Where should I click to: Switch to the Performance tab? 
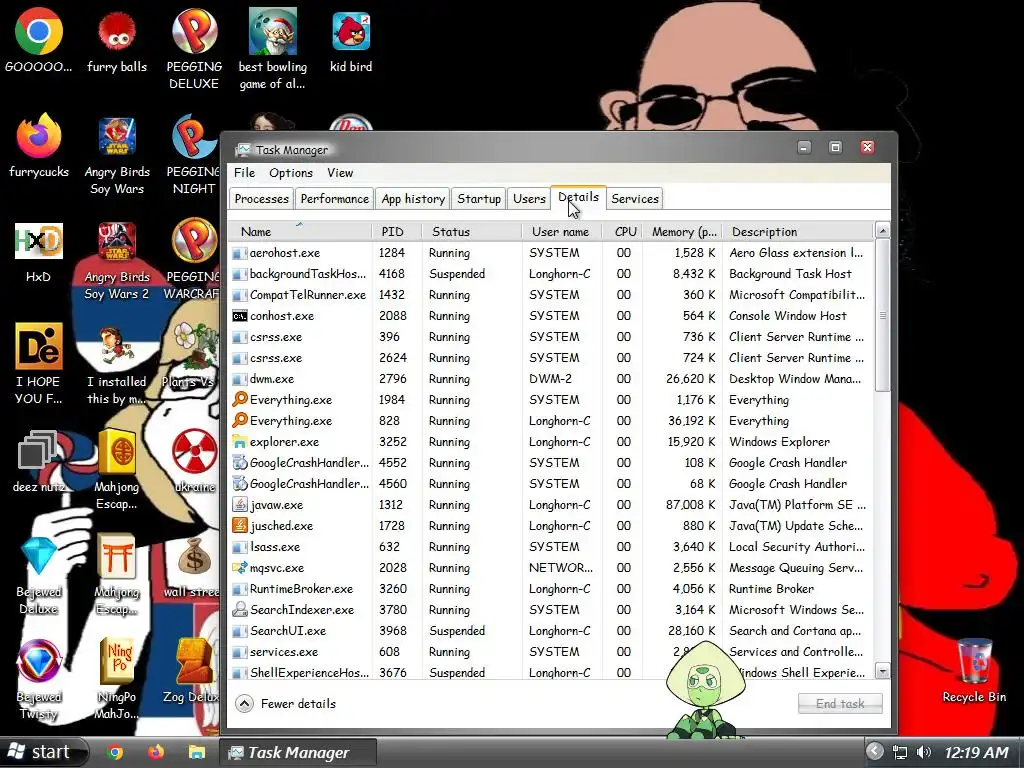click(334, 199)
